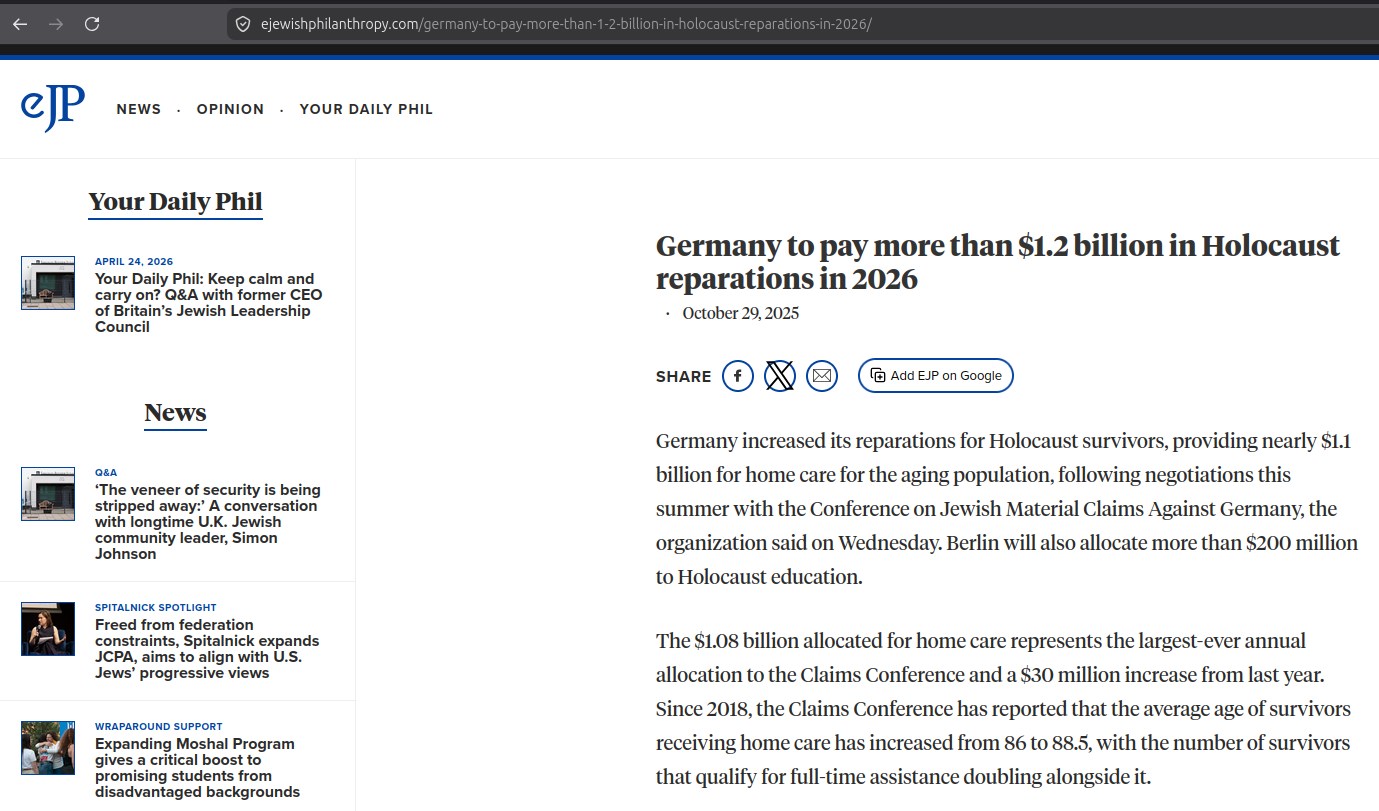This screenshot has width=1379, height=811.
Task: Click the Q&A category label
Action: point(106,472)
